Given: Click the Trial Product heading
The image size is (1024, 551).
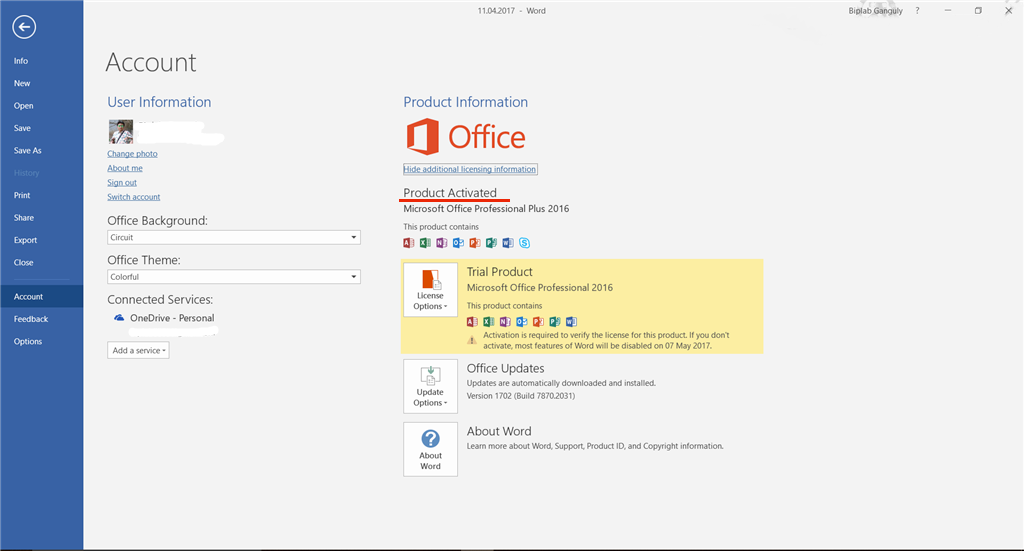Looking at the screenshot, I should pyautogui.click(x=500, y=272).
